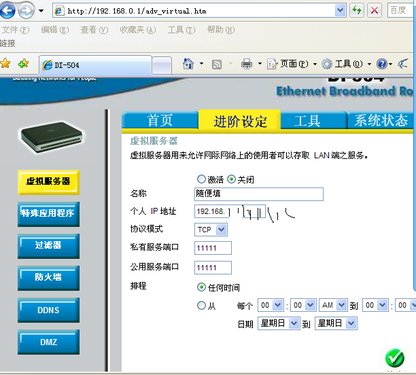
Task: Switch to the 首页 tab
Action: 160,120
